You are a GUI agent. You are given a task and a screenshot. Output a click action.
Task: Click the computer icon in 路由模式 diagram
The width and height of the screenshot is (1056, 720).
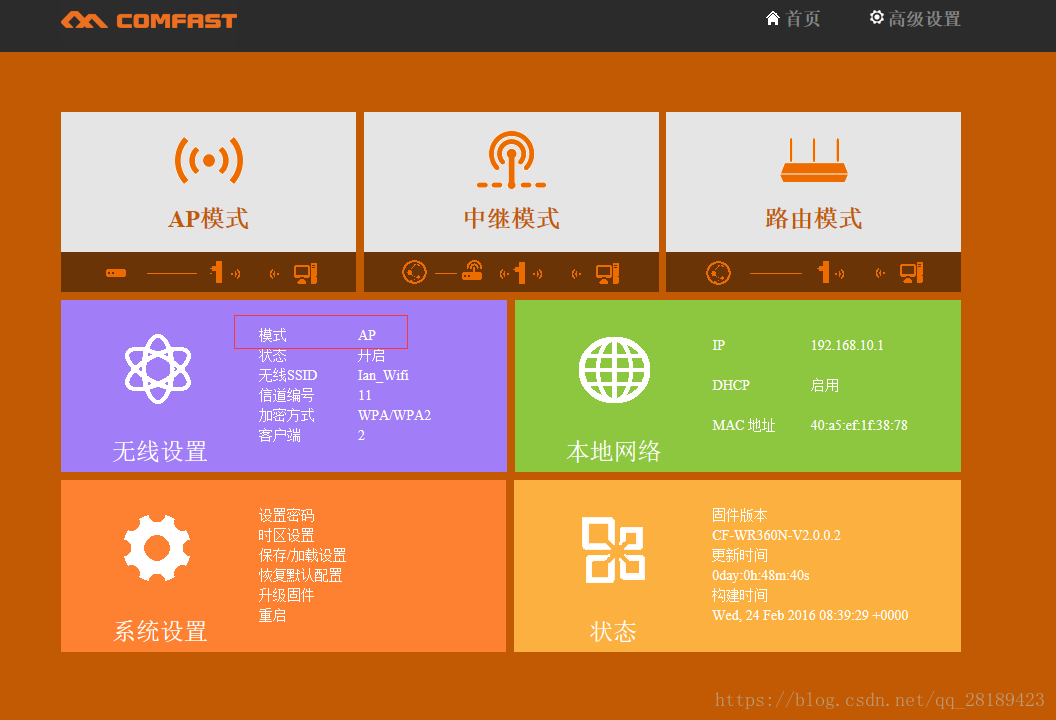click(911, 273)
